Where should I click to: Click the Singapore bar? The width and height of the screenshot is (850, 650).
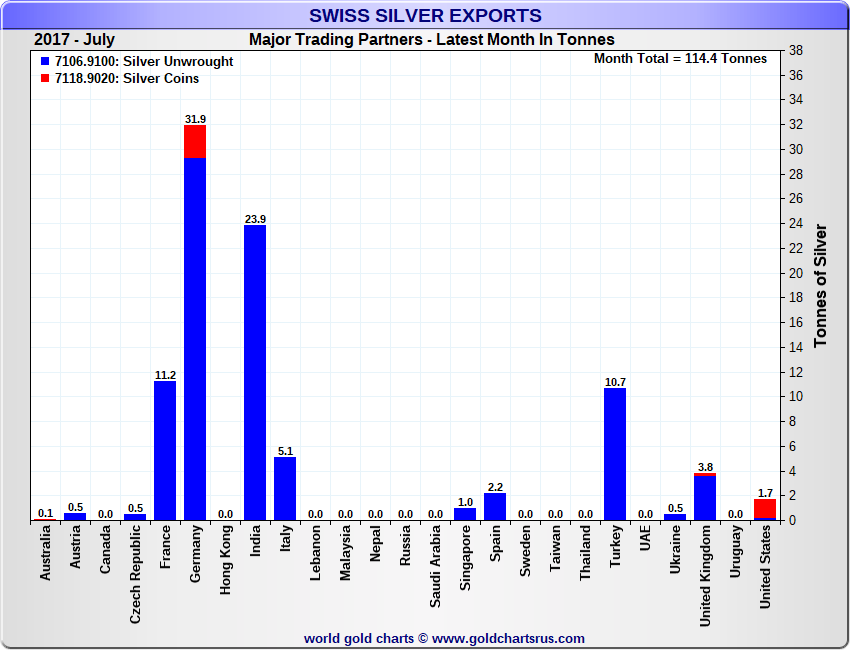pyautogui.click(x=465, y=514)
